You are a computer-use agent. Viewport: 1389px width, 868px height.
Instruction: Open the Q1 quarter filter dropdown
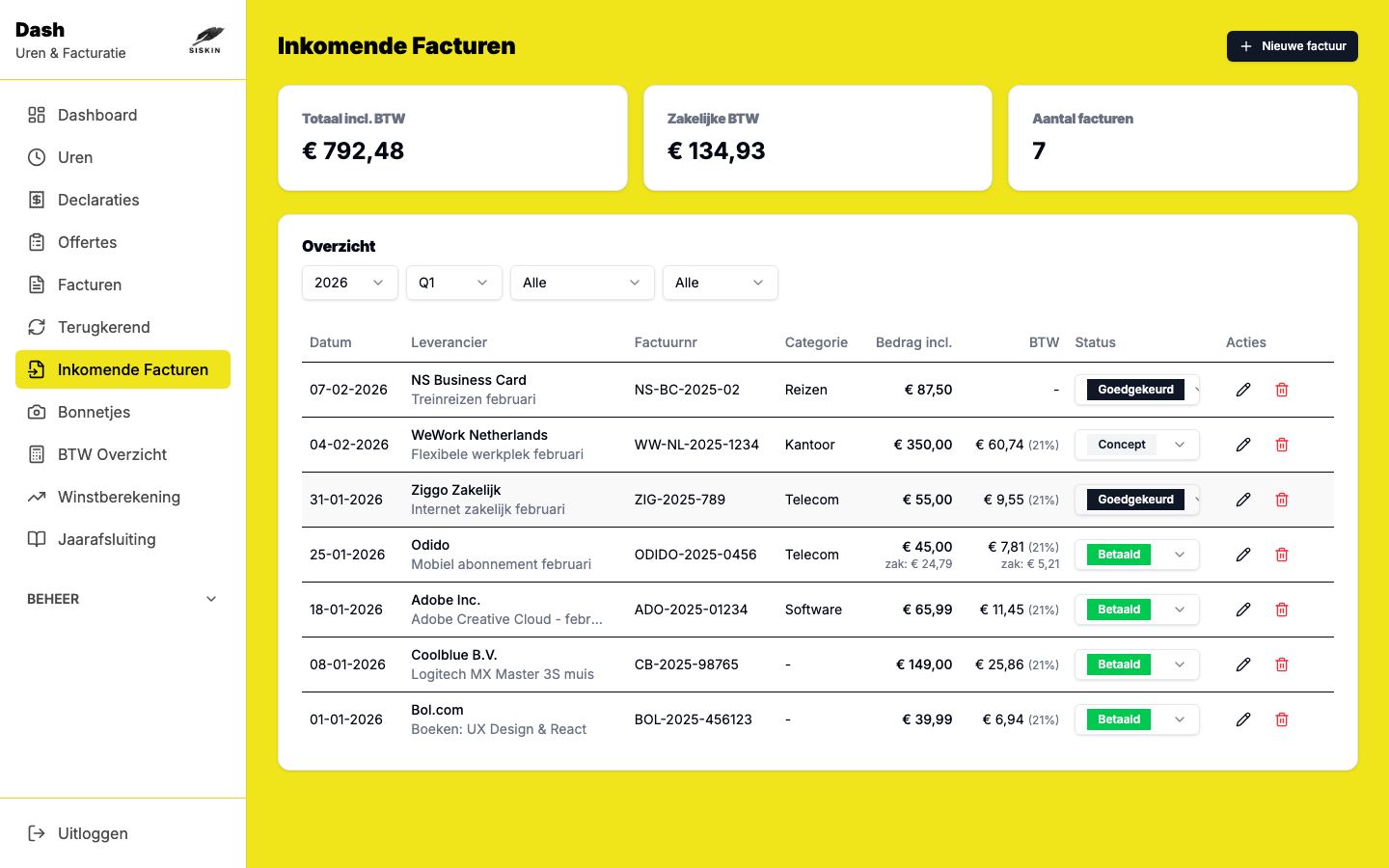click(x=453, y=283)
